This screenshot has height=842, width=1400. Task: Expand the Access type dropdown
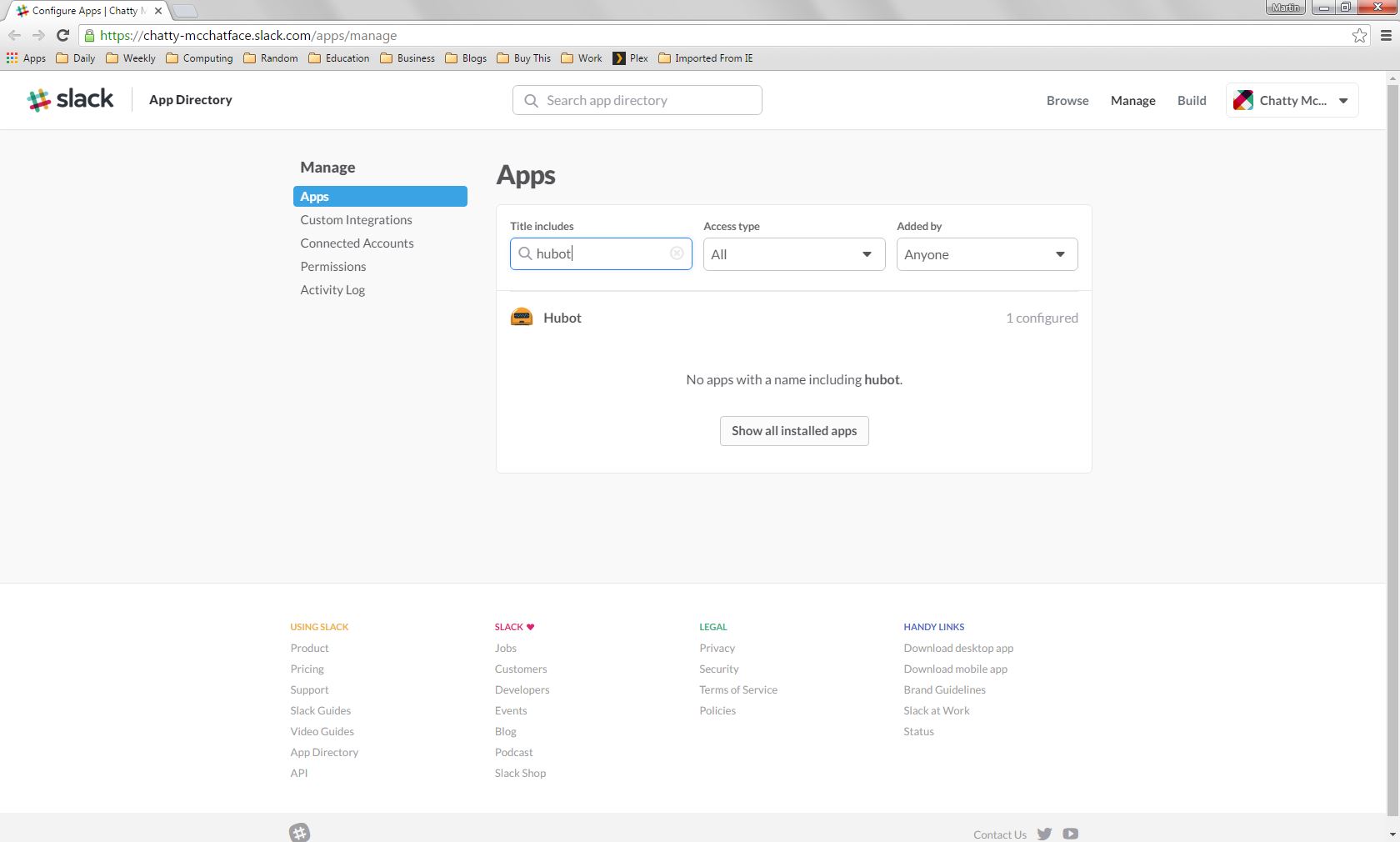[793, 254]
